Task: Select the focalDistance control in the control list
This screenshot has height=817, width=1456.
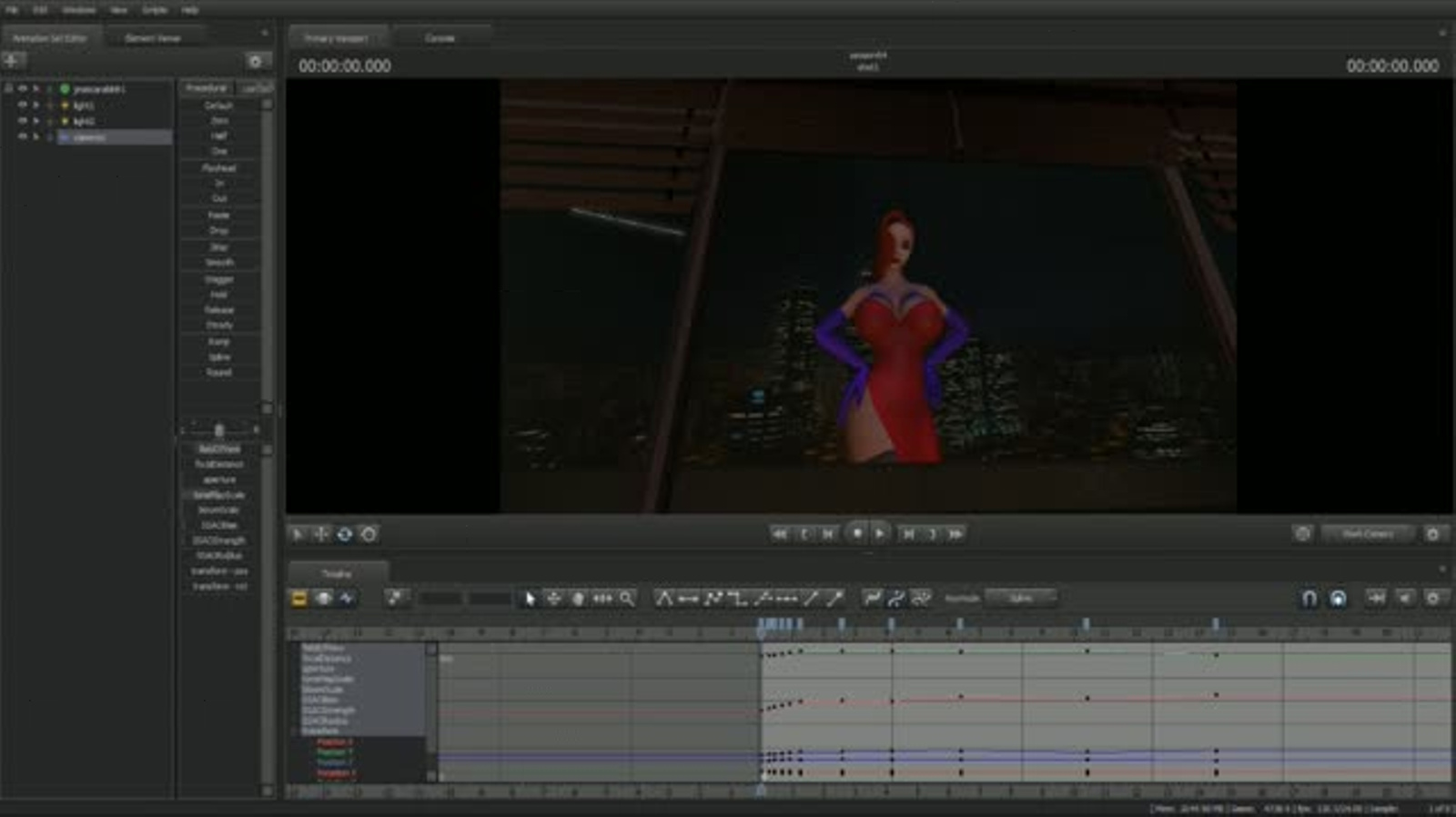Action: tap(218, 465)
